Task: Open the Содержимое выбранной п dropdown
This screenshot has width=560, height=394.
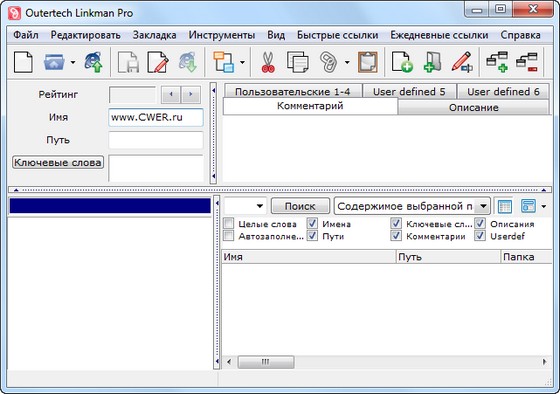Action: pos(483,206)
